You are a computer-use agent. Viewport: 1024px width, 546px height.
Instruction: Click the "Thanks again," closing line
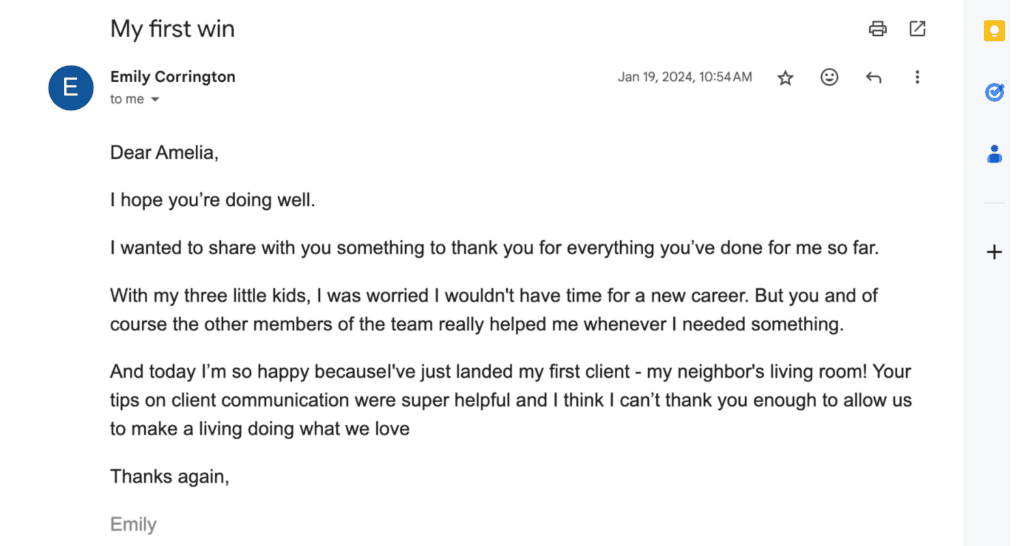(170, 476)
